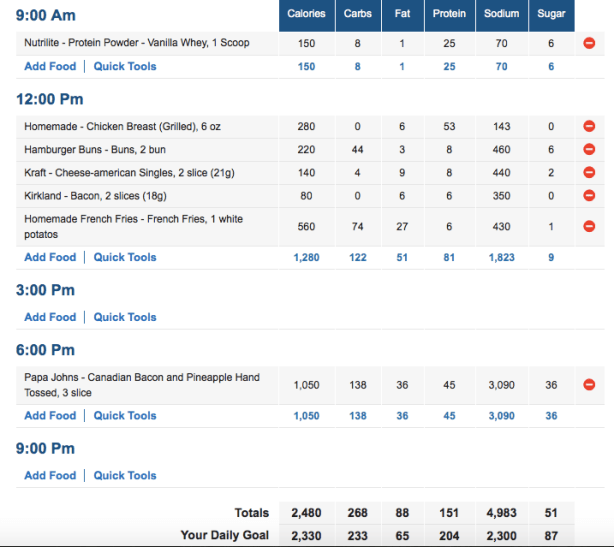Remove the Kirkland Bacon entry

pos(589,195)
